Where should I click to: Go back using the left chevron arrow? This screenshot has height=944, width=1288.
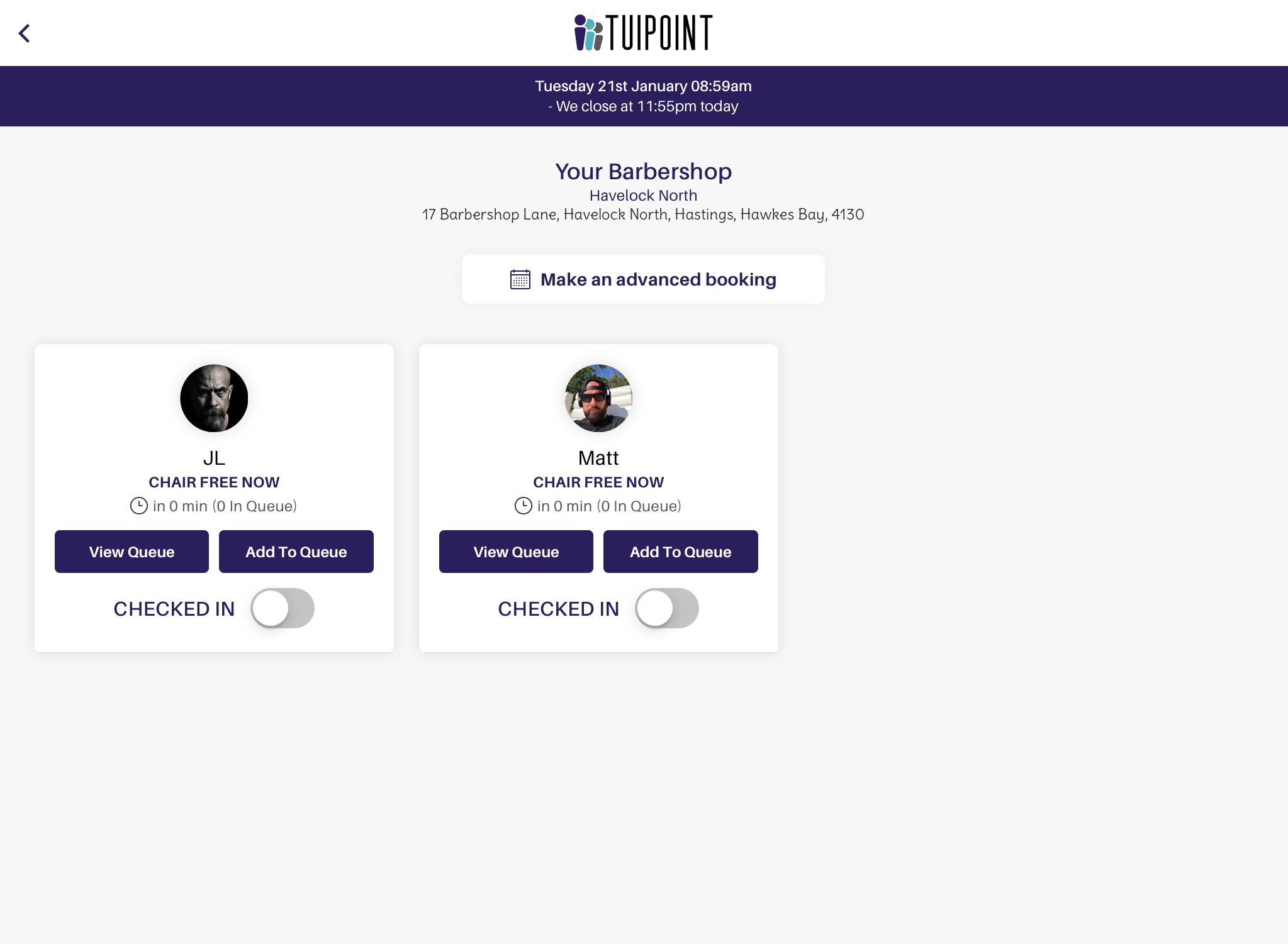click(25, 33)
